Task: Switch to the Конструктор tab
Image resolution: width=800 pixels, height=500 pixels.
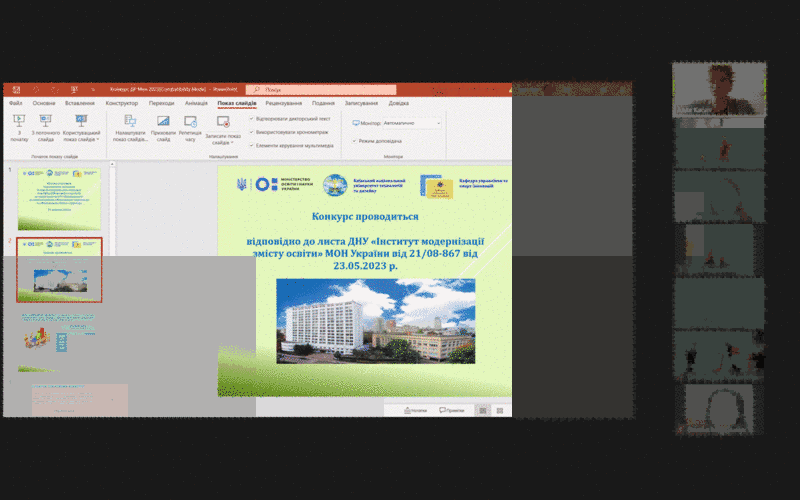Action: 121,103
